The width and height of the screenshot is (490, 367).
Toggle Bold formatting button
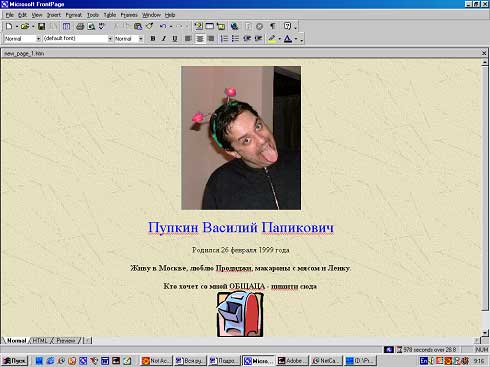(153, 39)
